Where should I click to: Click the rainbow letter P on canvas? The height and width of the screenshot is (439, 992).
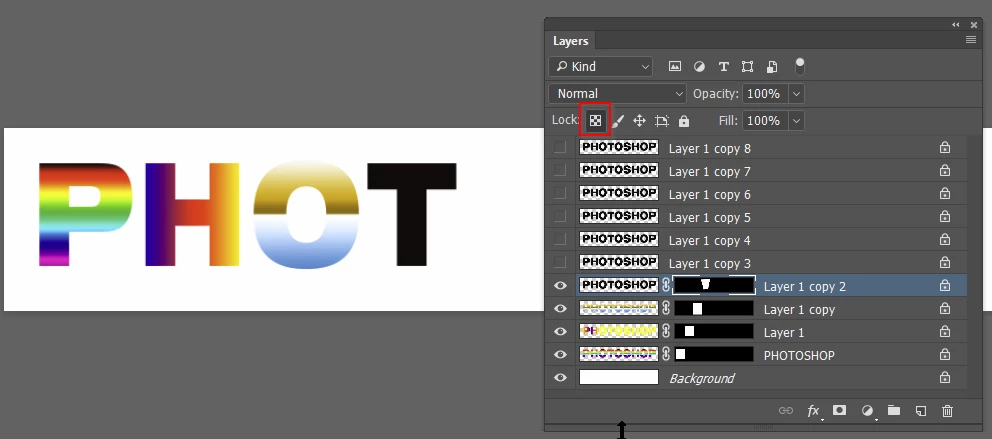coord(85,214)
